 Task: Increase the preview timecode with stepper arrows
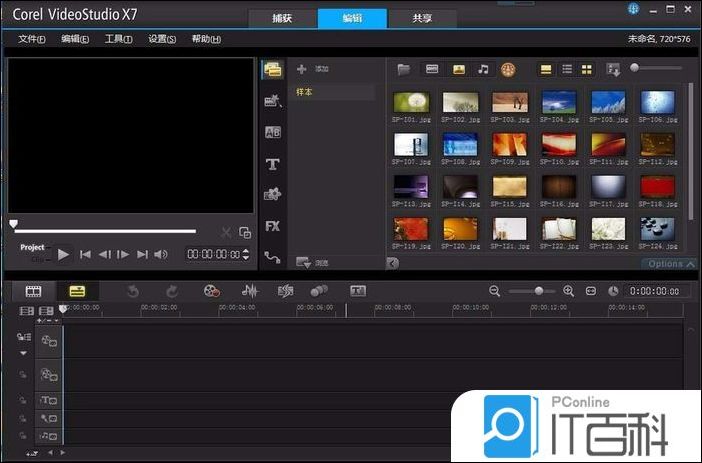pos(246,251)
